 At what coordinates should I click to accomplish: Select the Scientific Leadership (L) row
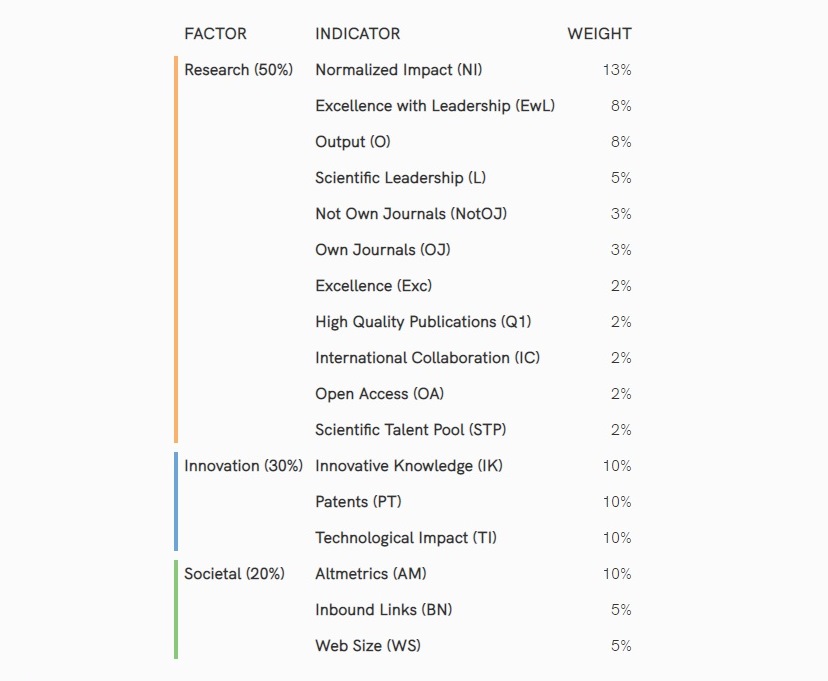400,178
